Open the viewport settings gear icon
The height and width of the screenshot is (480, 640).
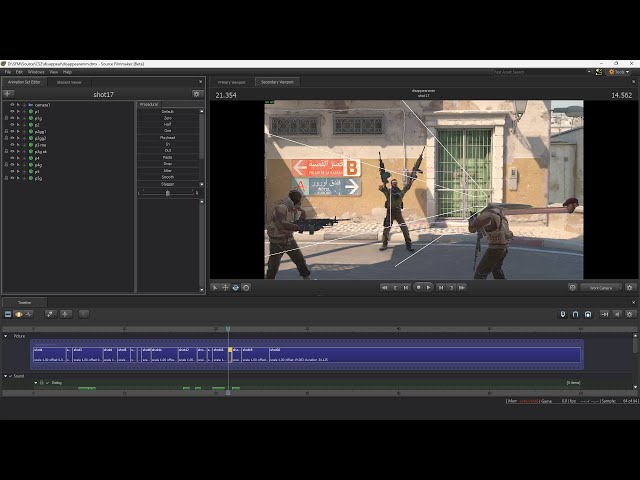pyautogui.click(x=630, y=288)
